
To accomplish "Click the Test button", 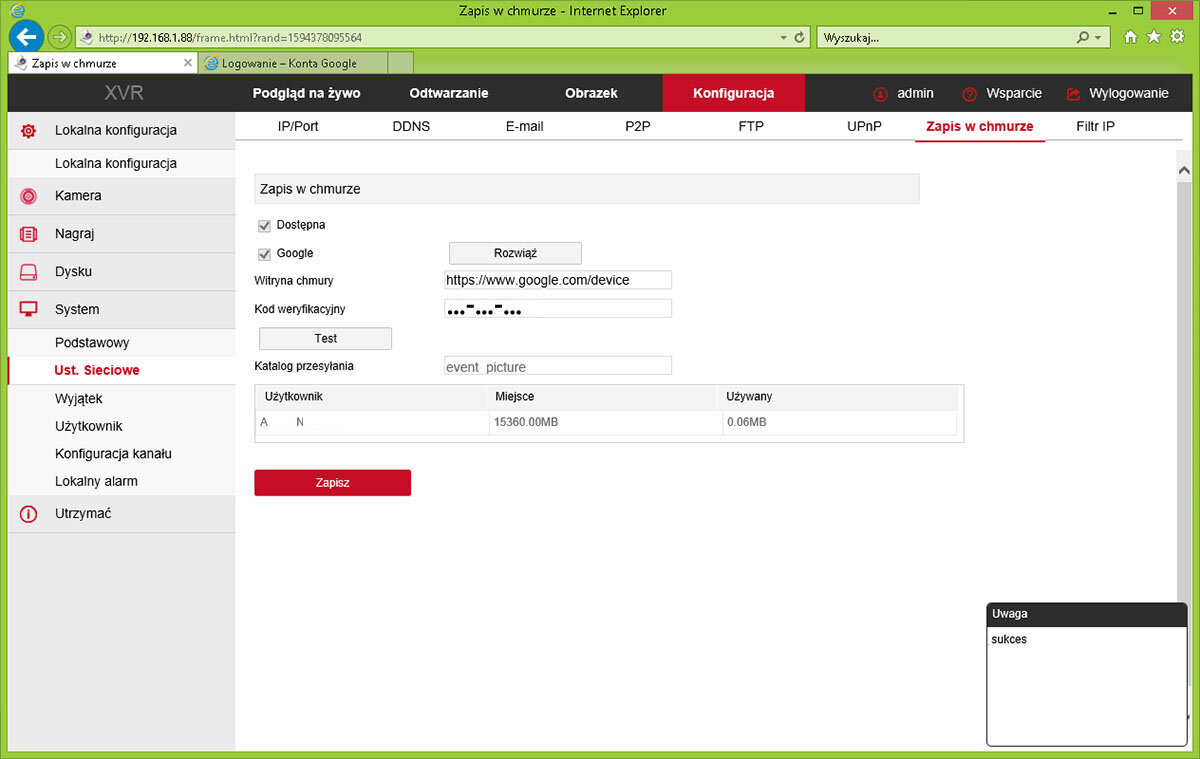I will (x=325, y=339).
